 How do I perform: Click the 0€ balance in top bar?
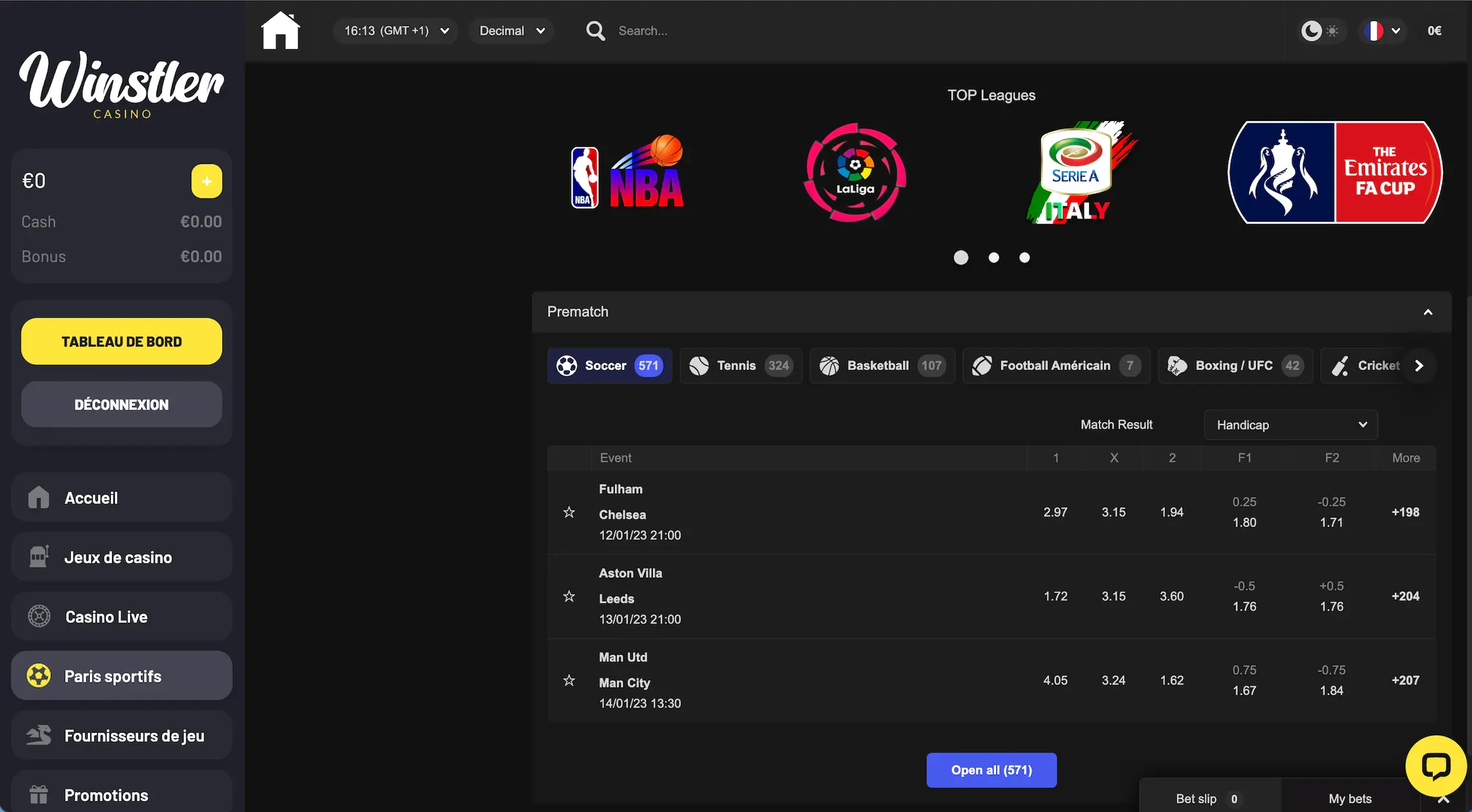(1435, 30)
